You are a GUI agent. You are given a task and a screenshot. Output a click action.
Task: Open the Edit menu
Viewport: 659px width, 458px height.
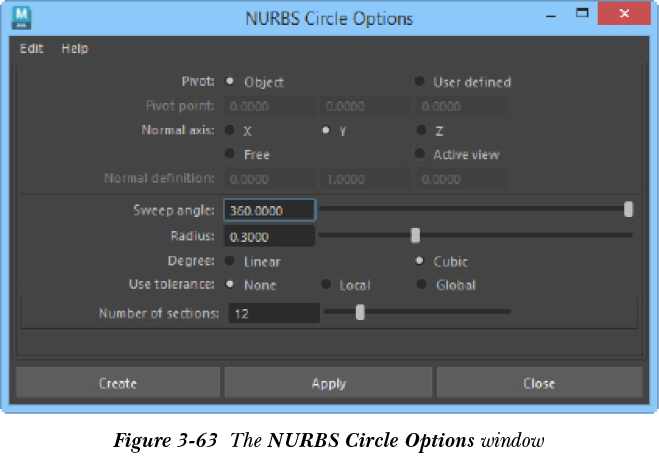tap(32, 48)
